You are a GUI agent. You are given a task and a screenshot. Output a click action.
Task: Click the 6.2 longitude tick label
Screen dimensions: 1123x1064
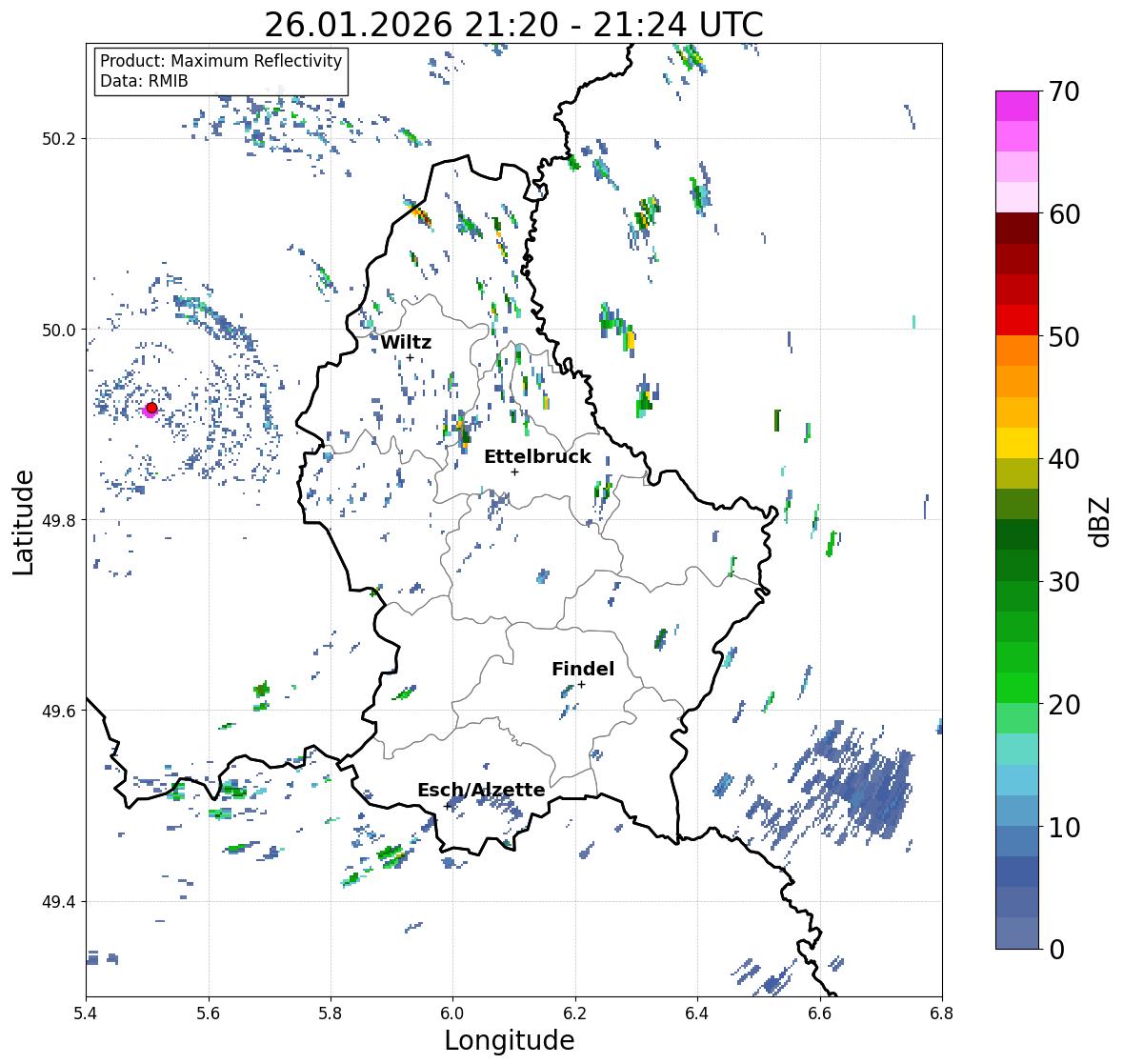coord(575,1013)
